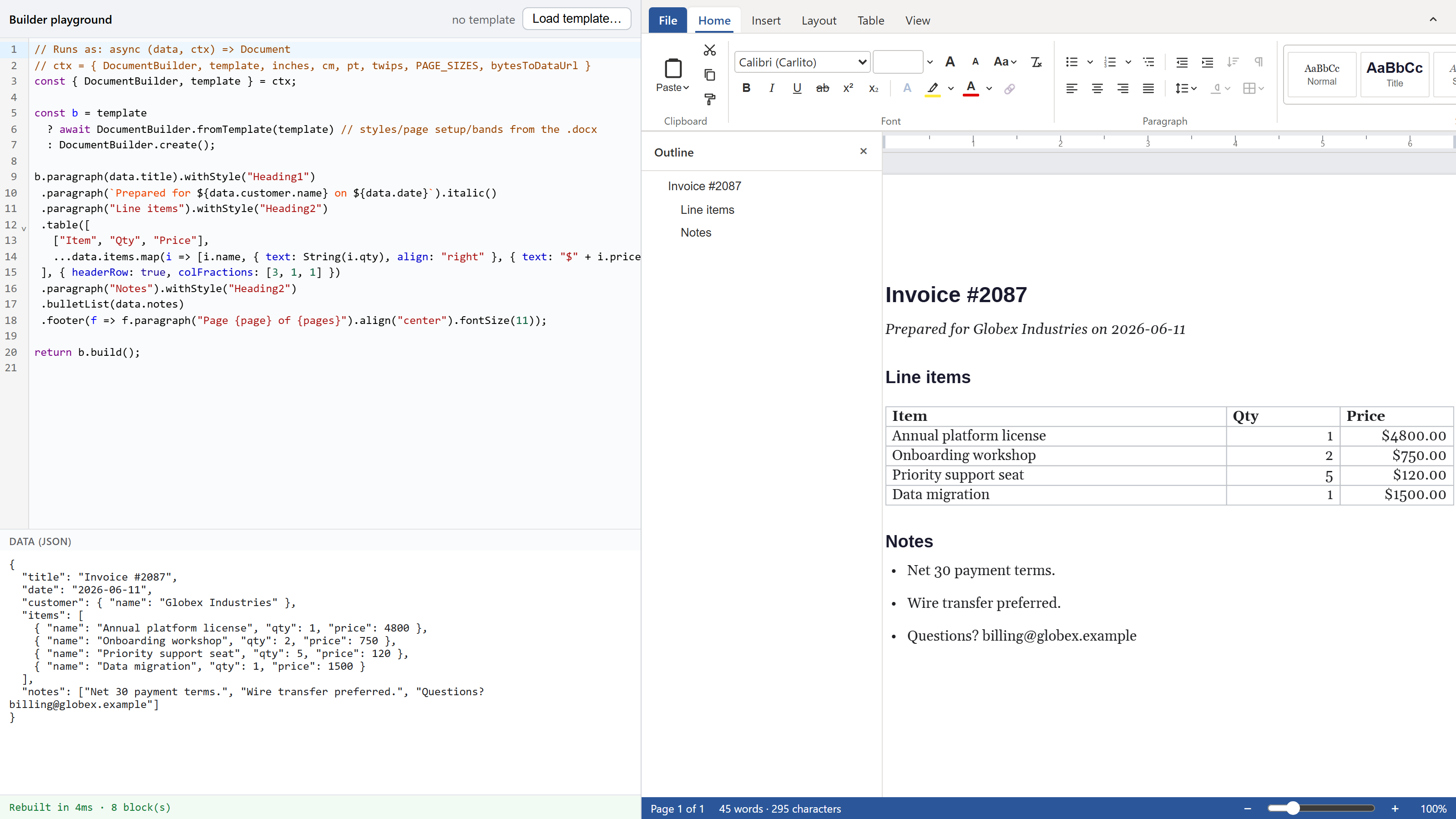Viewport: 1456px width, 819px height.
Task: Switch to the Layout tab
Action: [x=819, y=20]
